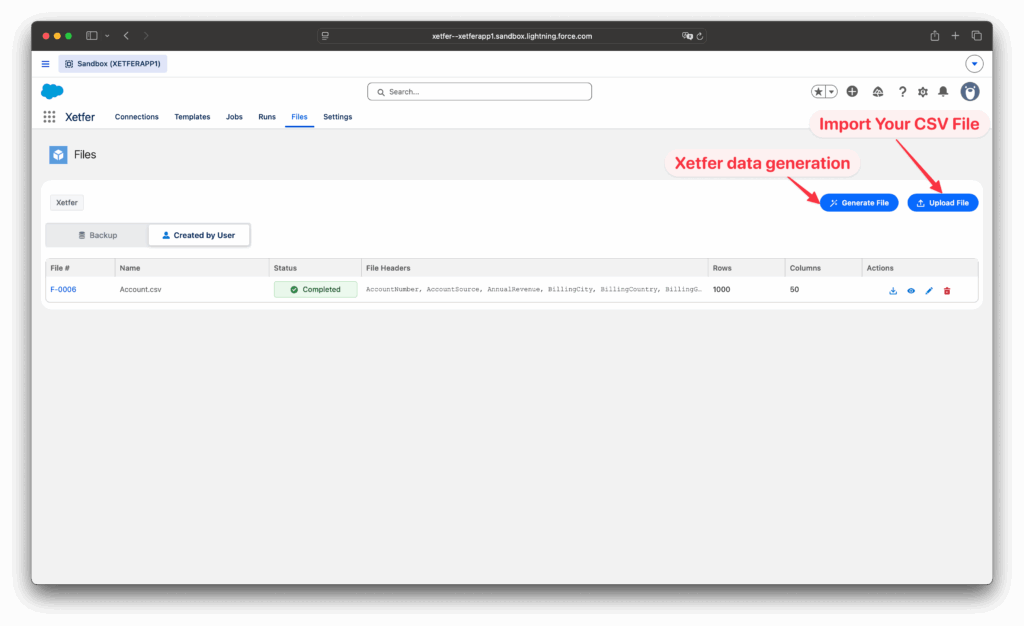The image size is (1024, 626).
Task: Open the Settings tab
Action: [x=338, y=117]
